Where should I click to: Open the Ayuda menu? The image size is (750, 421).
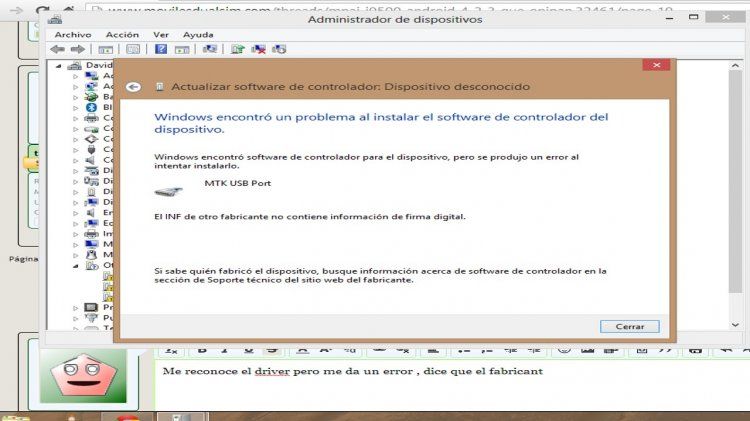coord(198,34)
